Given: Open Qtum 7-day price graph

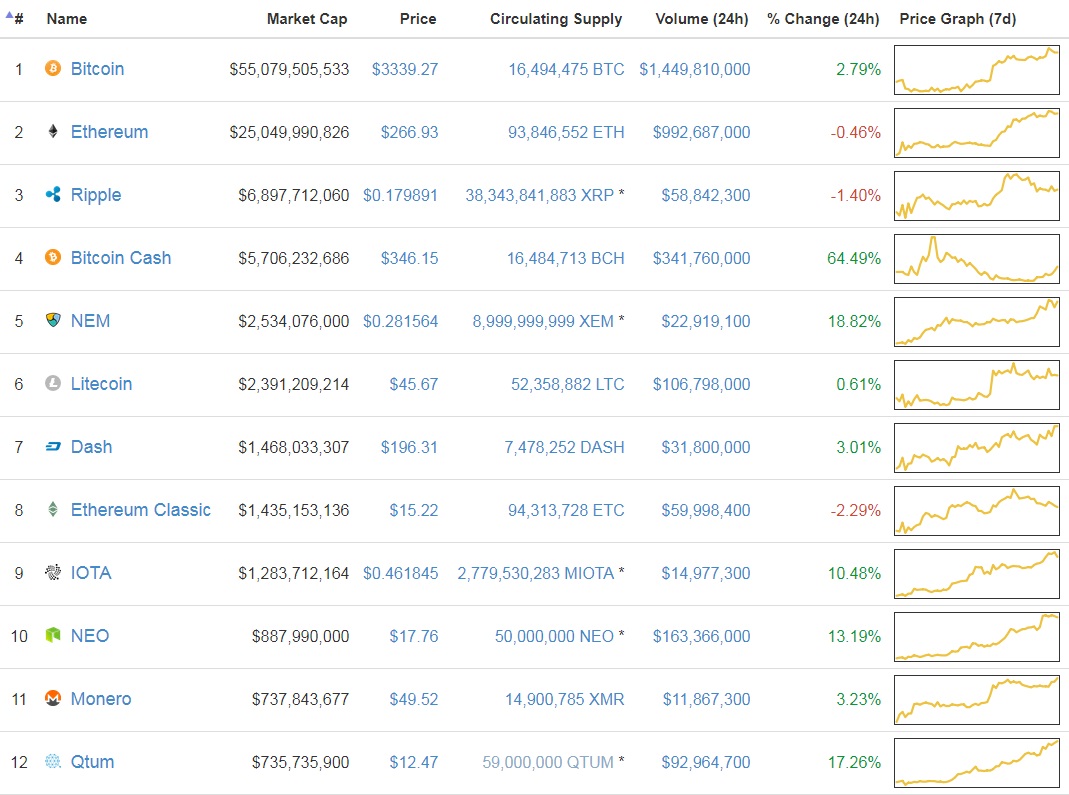Looking at the screenshot, I should 976,763.
